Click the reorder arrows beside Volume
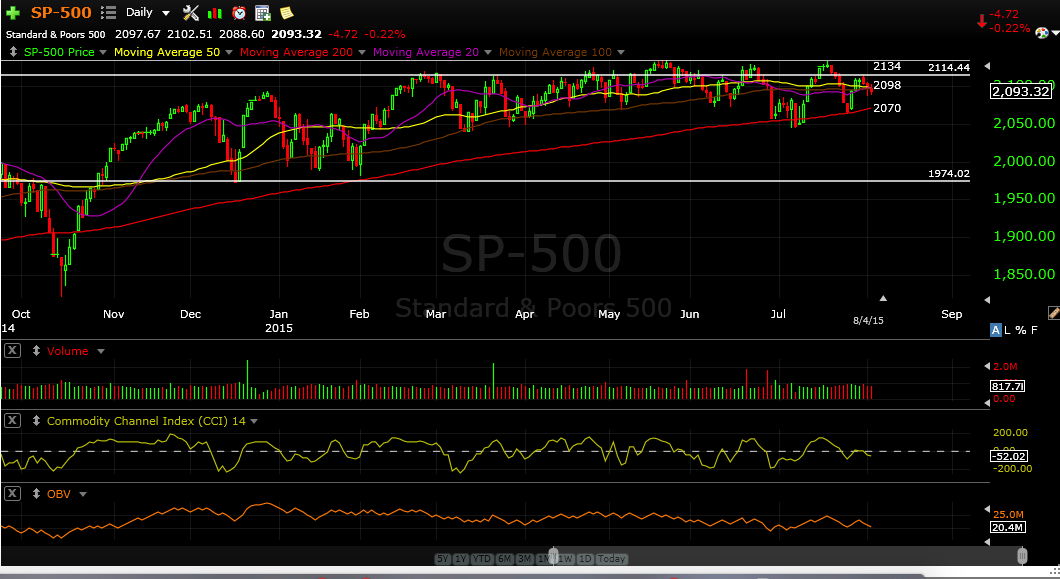 [x=37, y=351]
